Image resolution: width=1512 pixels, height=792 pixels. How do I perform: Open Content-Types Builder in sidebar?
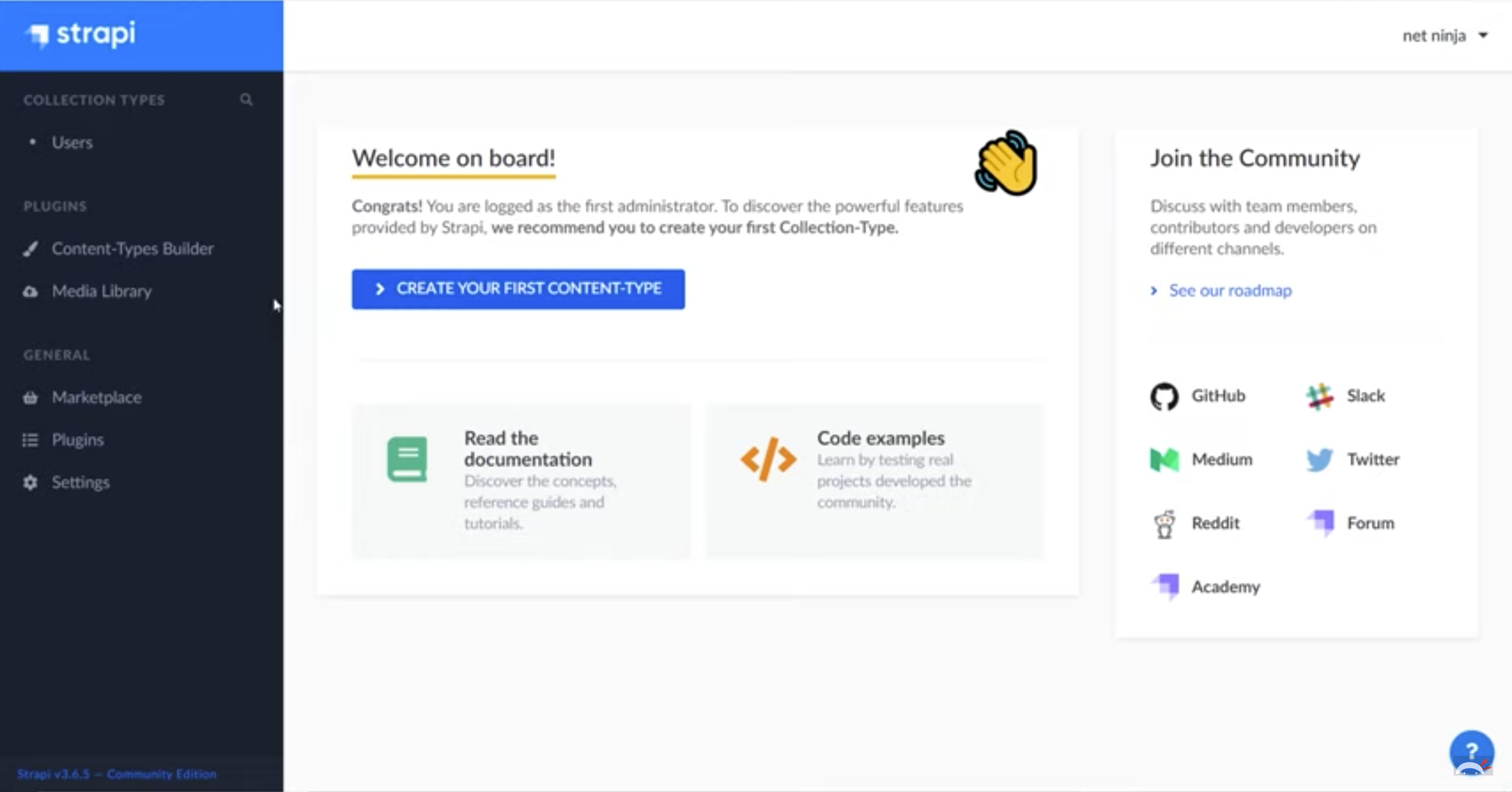tap(132, 249)
